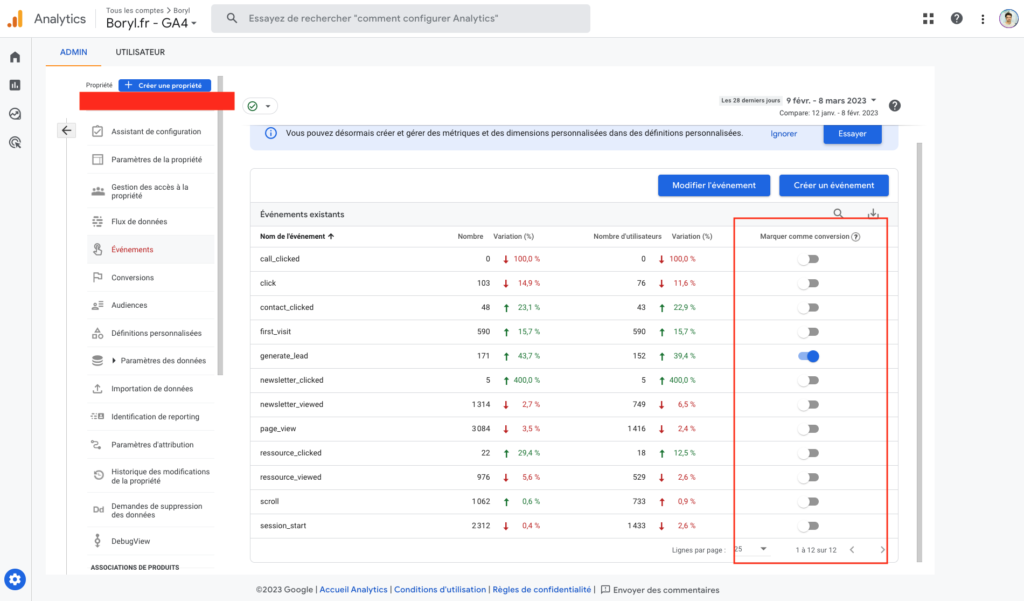
Task: Expand Paramètres des données
Action: click(114, 361)
